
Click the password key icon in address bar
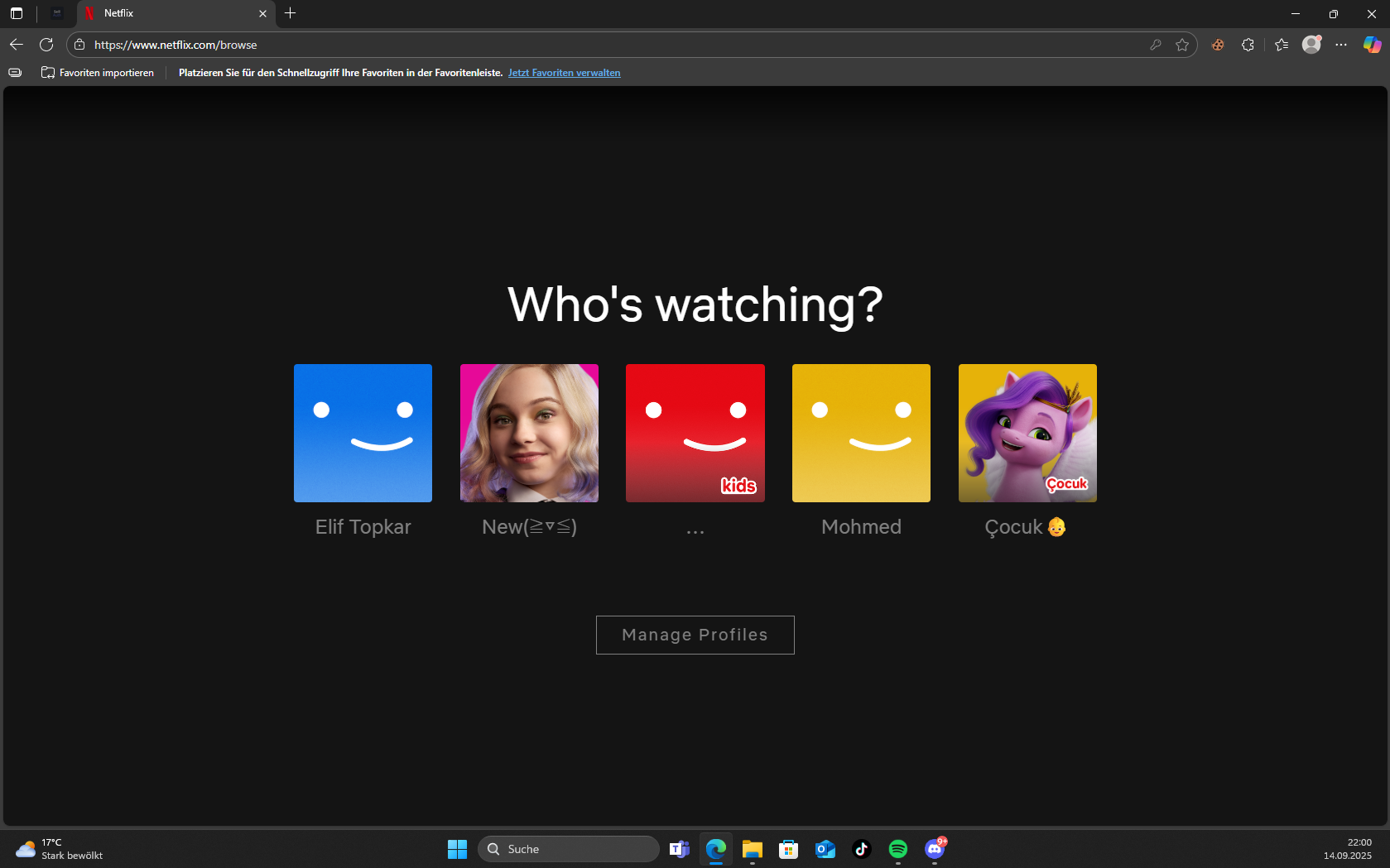point(1156,45)
